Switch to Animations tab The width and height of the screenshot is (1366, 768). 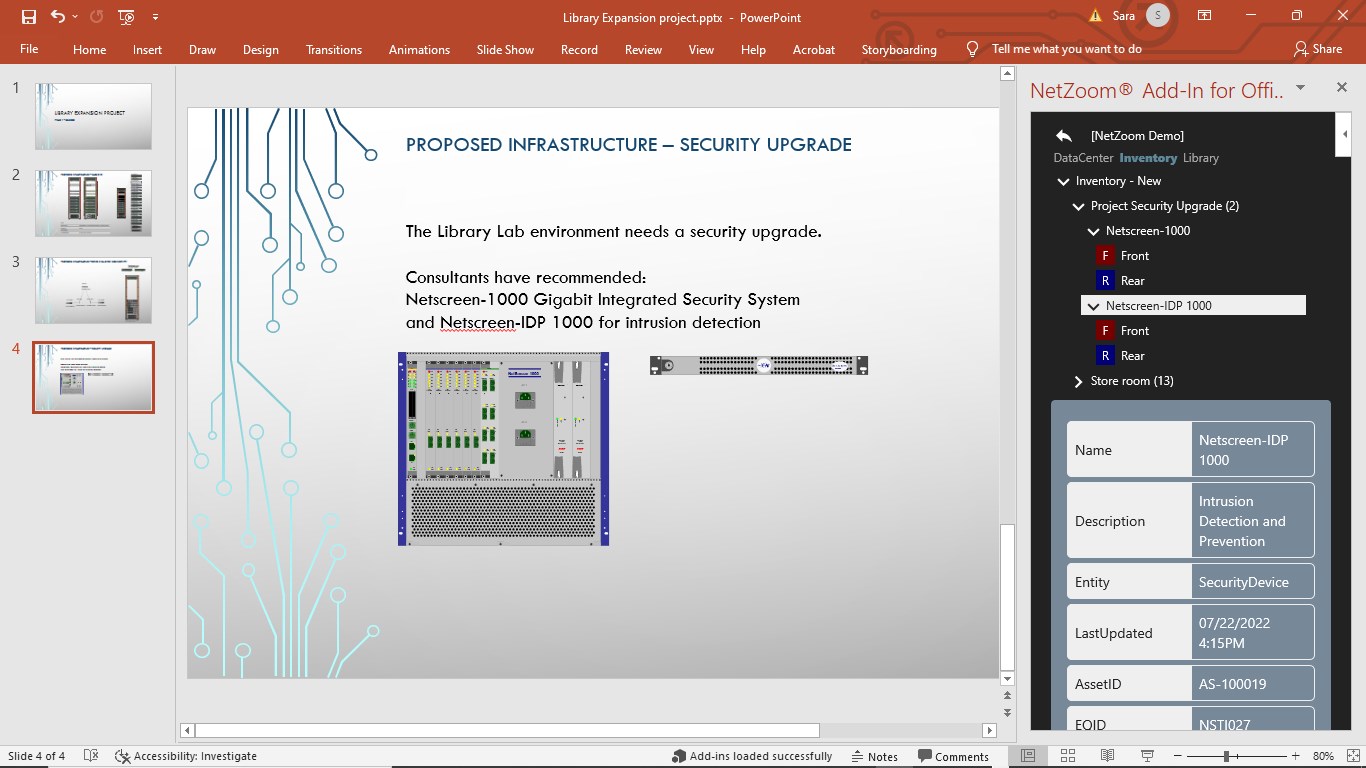point(419,49)
